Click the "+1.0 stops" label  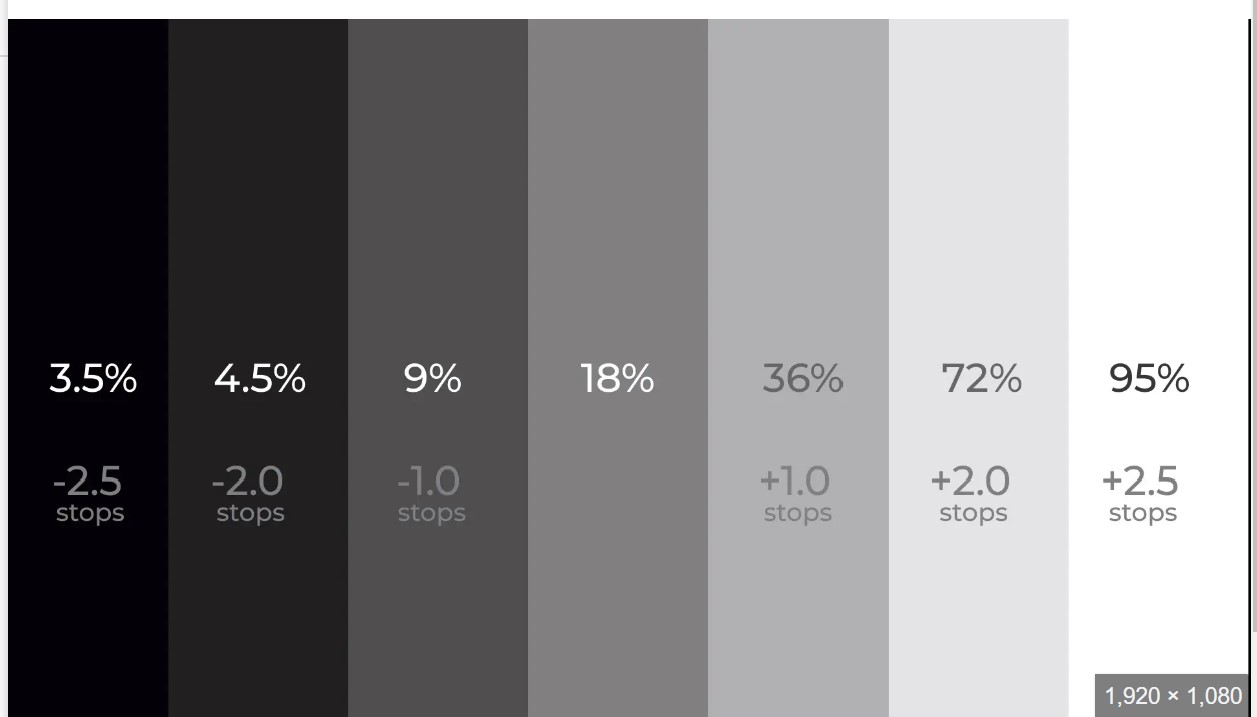pyautogui.click(x=797, y=494)
